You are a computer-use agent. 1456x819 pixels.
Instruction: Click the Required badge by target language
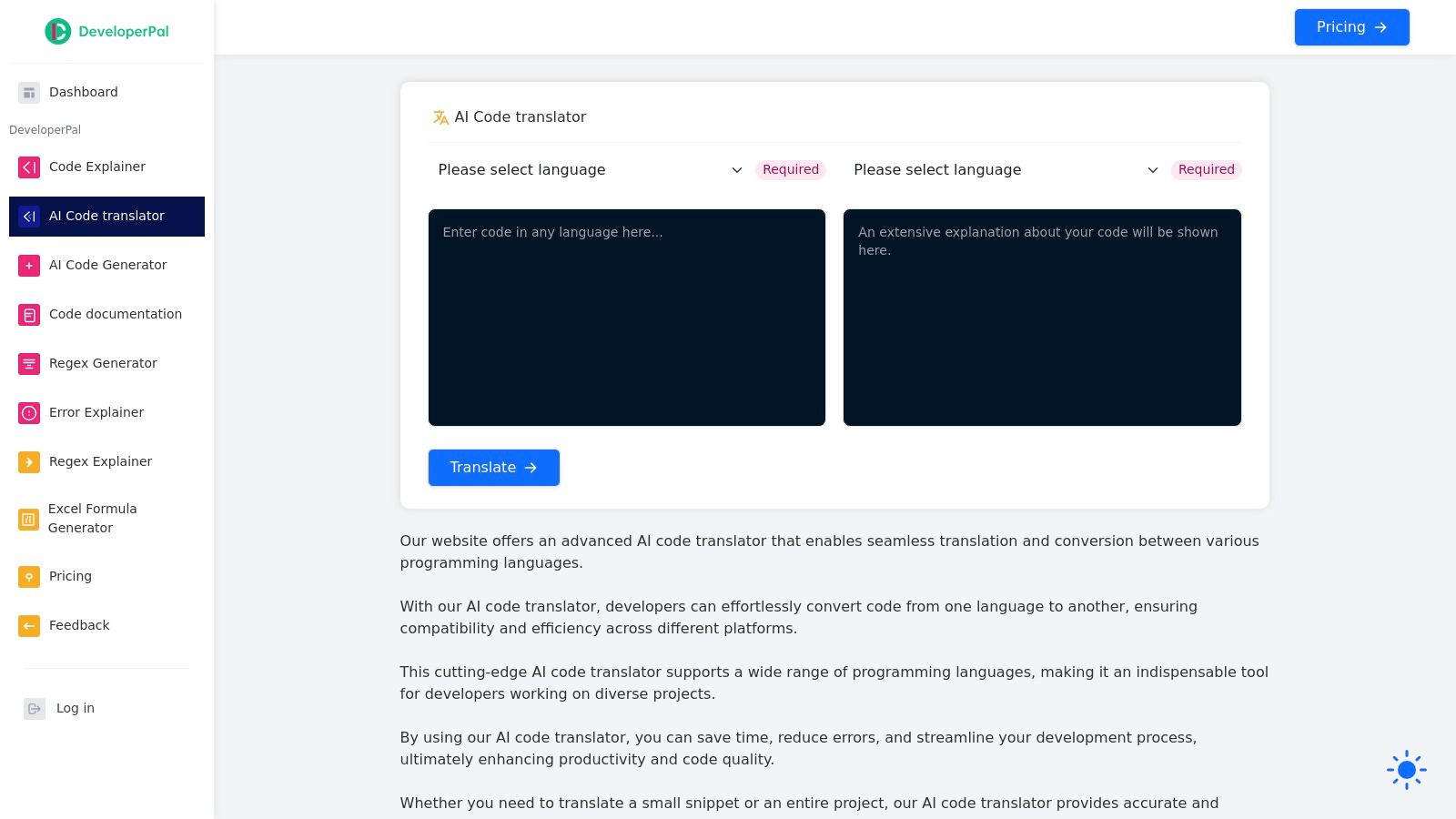click(x=1207, y=170)
